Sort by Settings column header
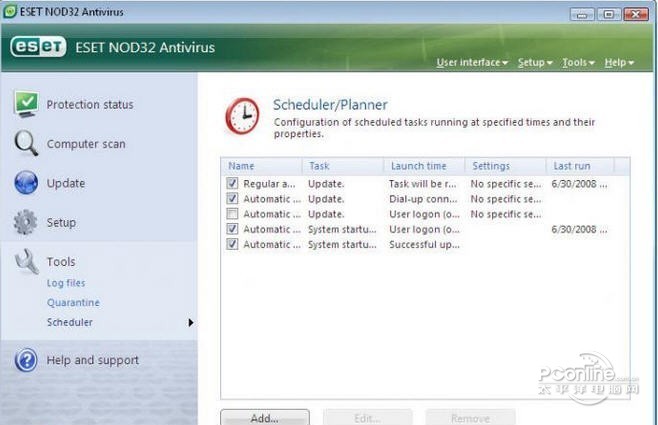Viewport: 658px width, 425px height. coord(505,166)
